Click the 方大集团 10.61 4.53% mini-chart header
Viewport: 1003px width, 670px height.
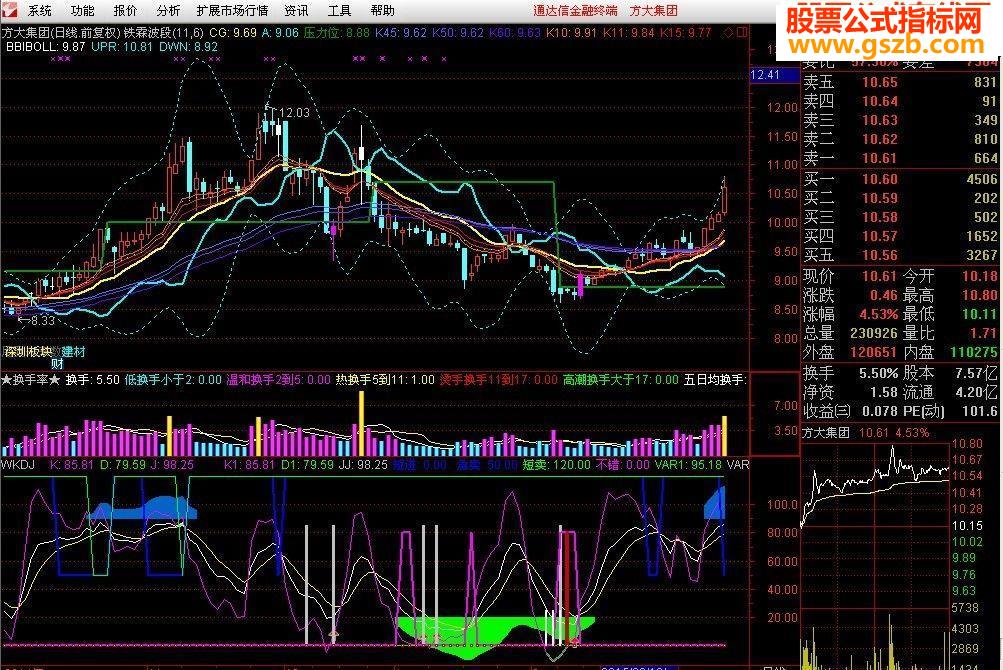[x=865, y=433]
